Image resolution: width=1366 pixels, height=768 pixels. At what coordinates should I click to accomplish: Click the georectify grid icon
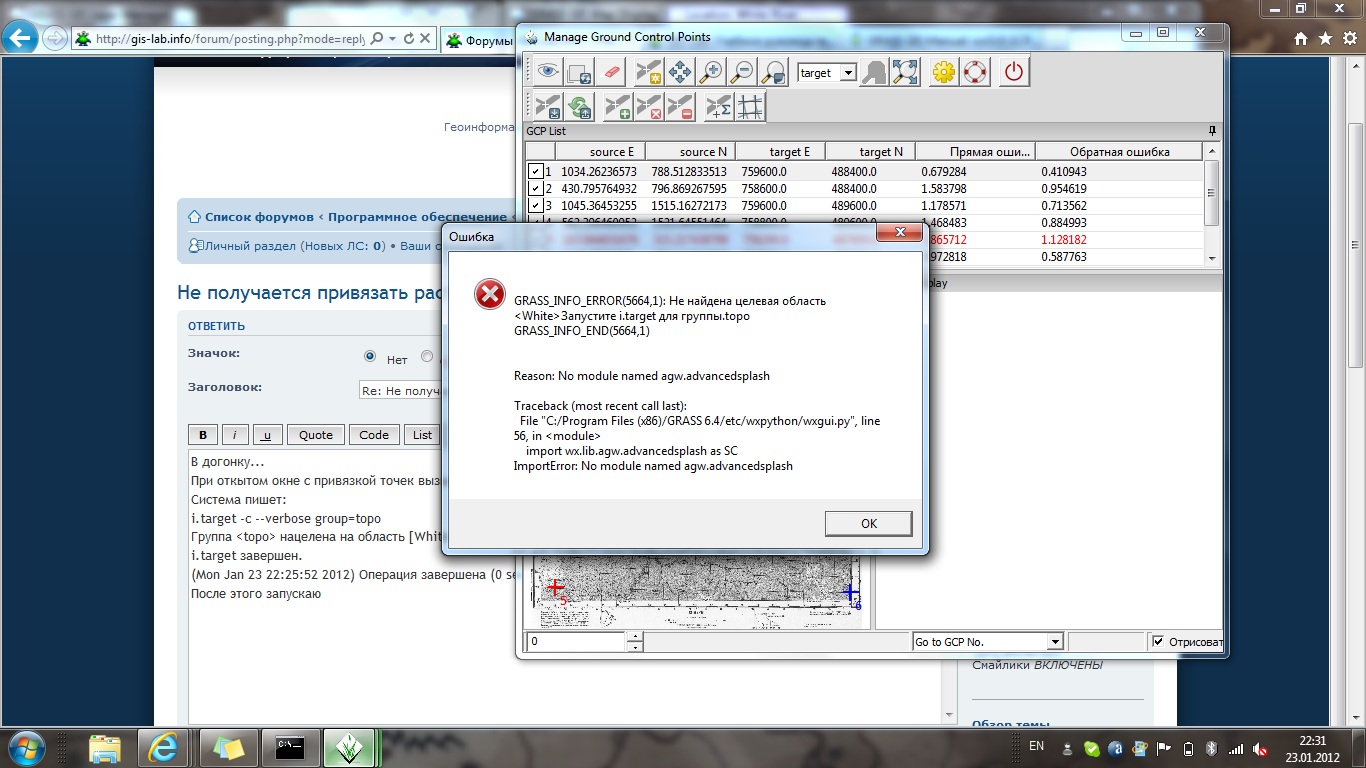pyautogui.click(x=750, y=107)
